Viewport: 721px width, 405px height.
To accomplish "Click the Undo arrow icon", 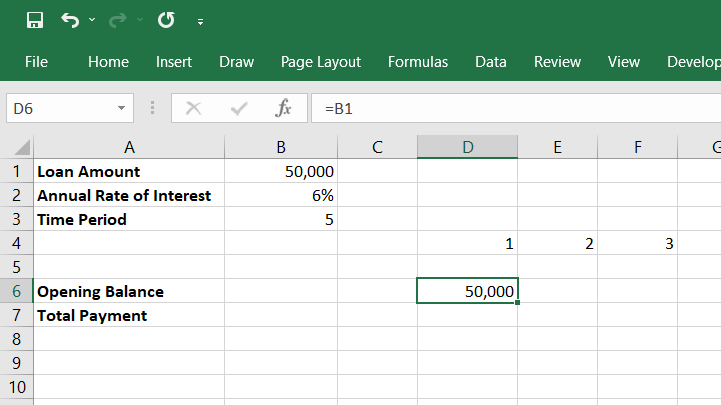I will pyautogui.click(x=69, y=20).
